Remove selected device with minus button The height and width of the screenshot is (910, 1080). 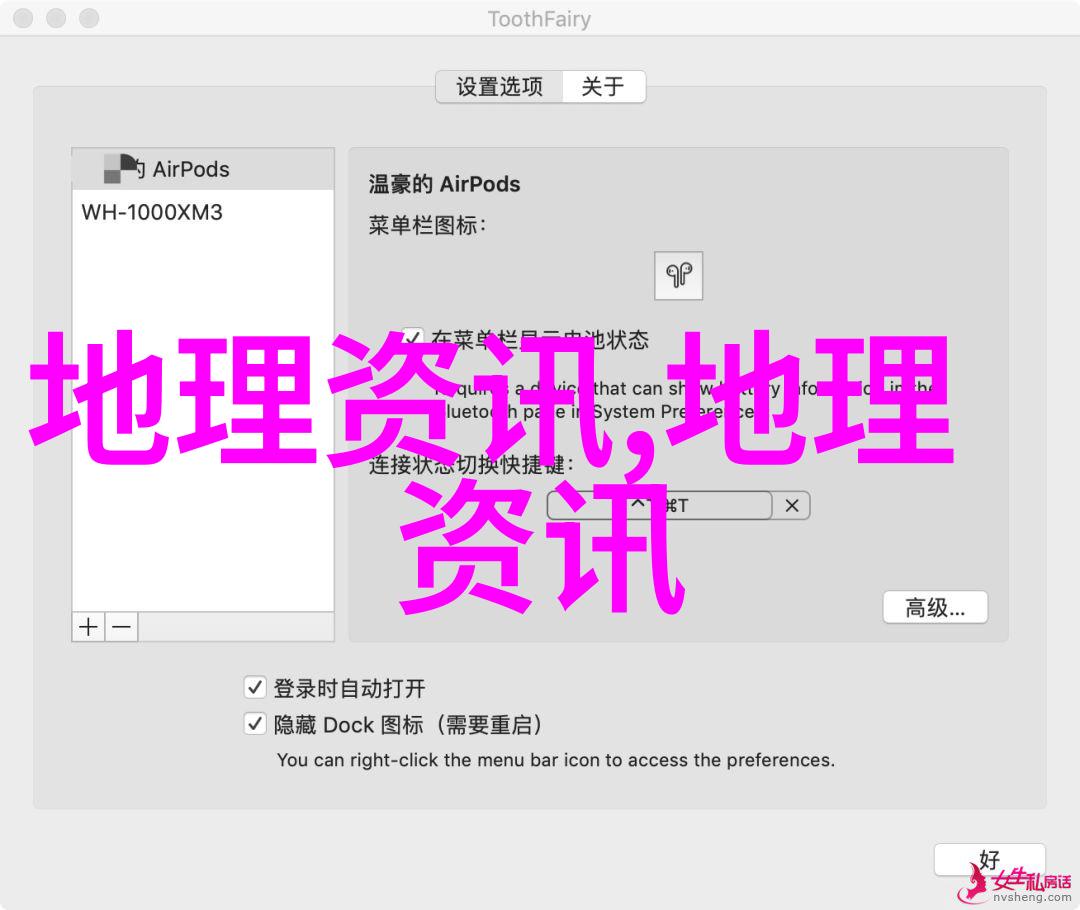tap(121, 627)
